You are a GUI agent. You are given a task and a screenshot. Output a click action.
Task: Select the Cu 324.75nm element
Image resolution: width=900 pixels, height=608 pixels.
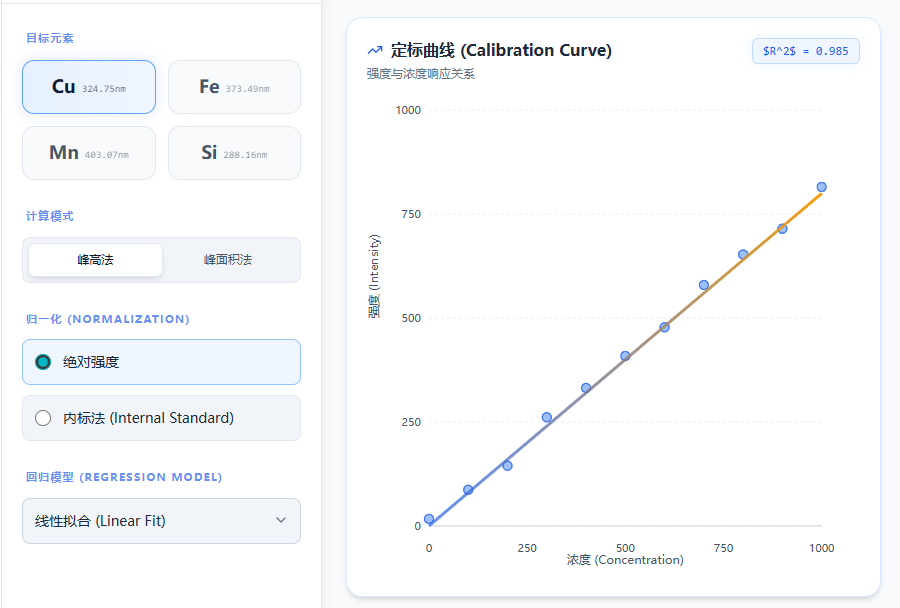point(89,87)
